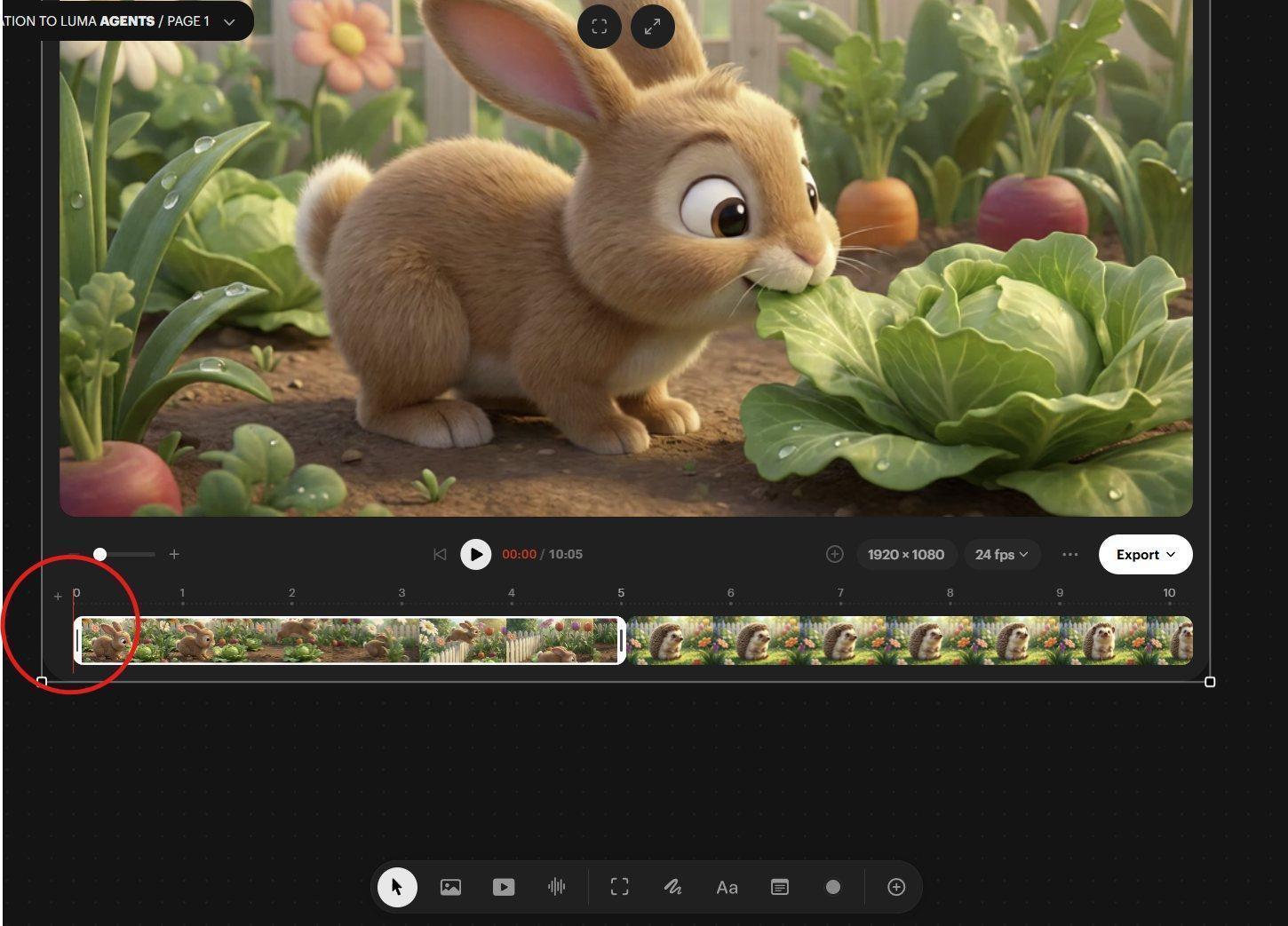Click the rabbit clip's right trim handle
Image resolution: width=1288 pixels, height=926 pixels.
621,640
